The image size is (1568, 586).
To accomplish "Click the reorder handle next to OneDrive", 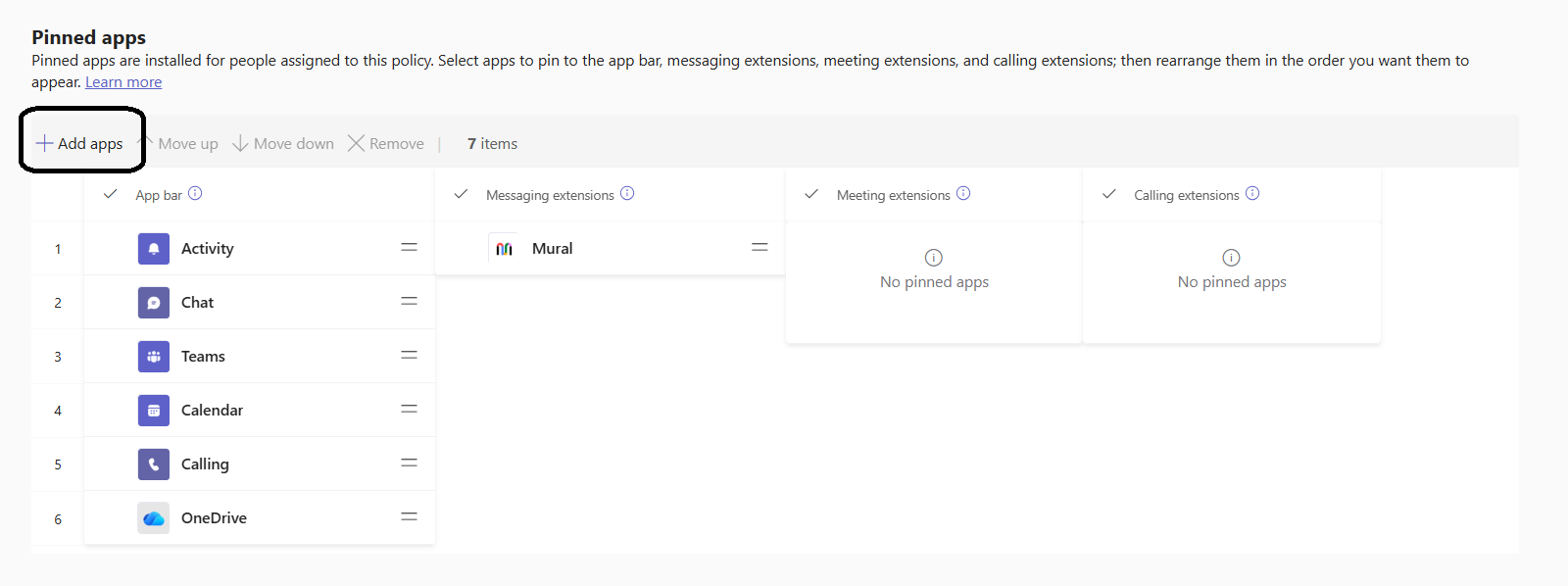I will (410, 516).
